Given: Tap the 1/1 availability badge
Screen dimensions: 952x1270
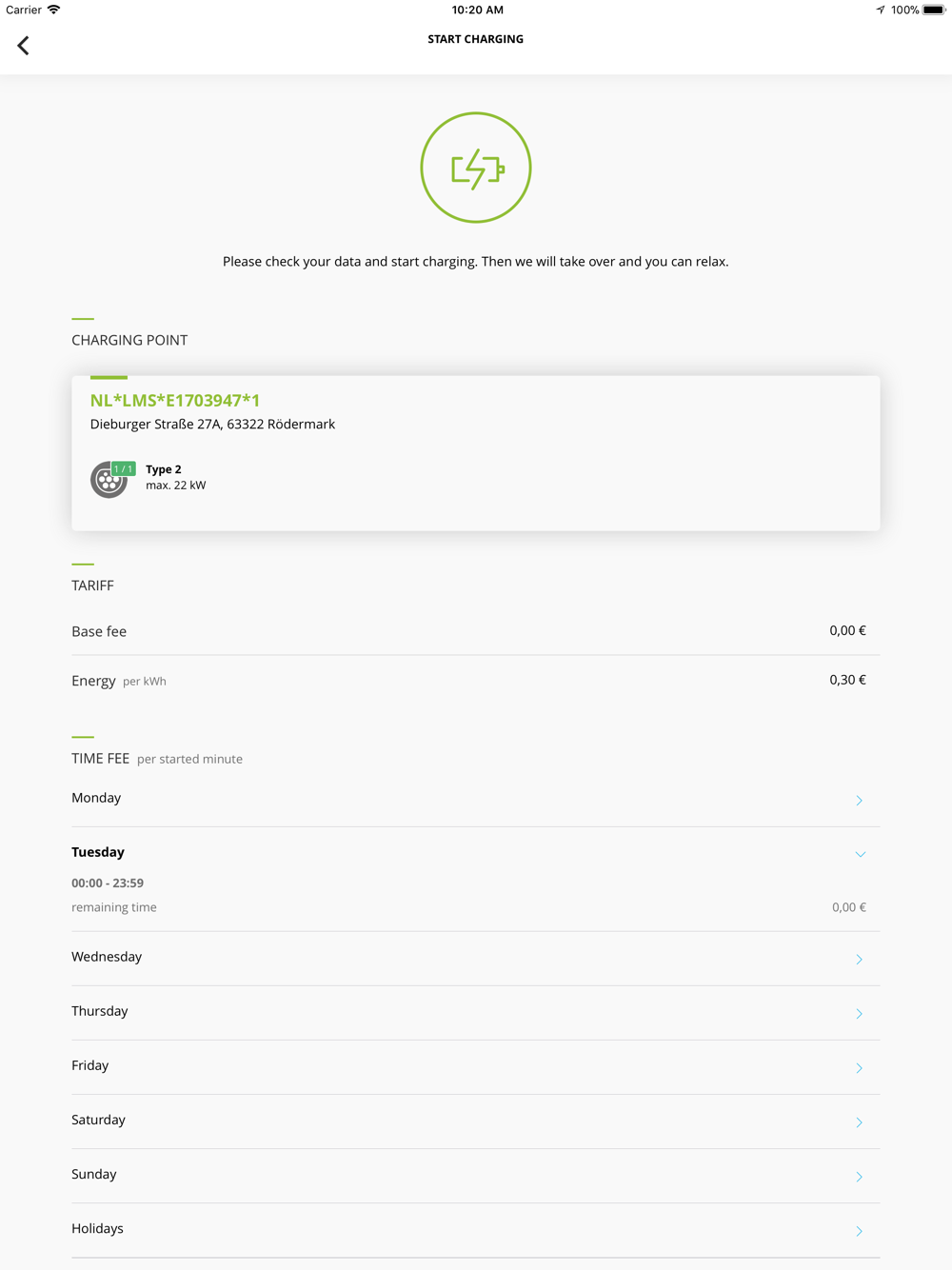Looking at the screenshot, I should click(124, 468).
